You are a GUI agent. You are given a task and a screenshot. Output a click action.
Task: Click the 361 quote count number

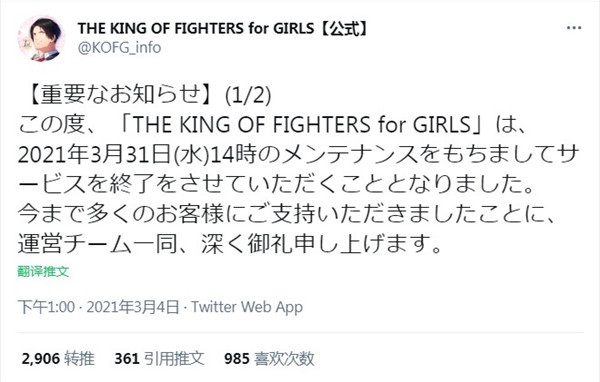(x=127, y=359)
